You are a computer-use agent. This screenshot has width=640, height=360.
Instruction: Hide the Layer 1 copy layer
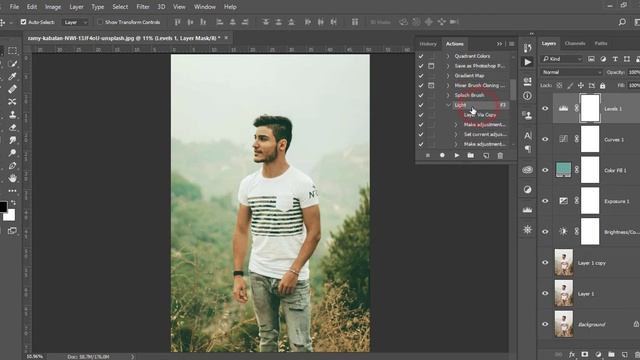tap(545, 262)
